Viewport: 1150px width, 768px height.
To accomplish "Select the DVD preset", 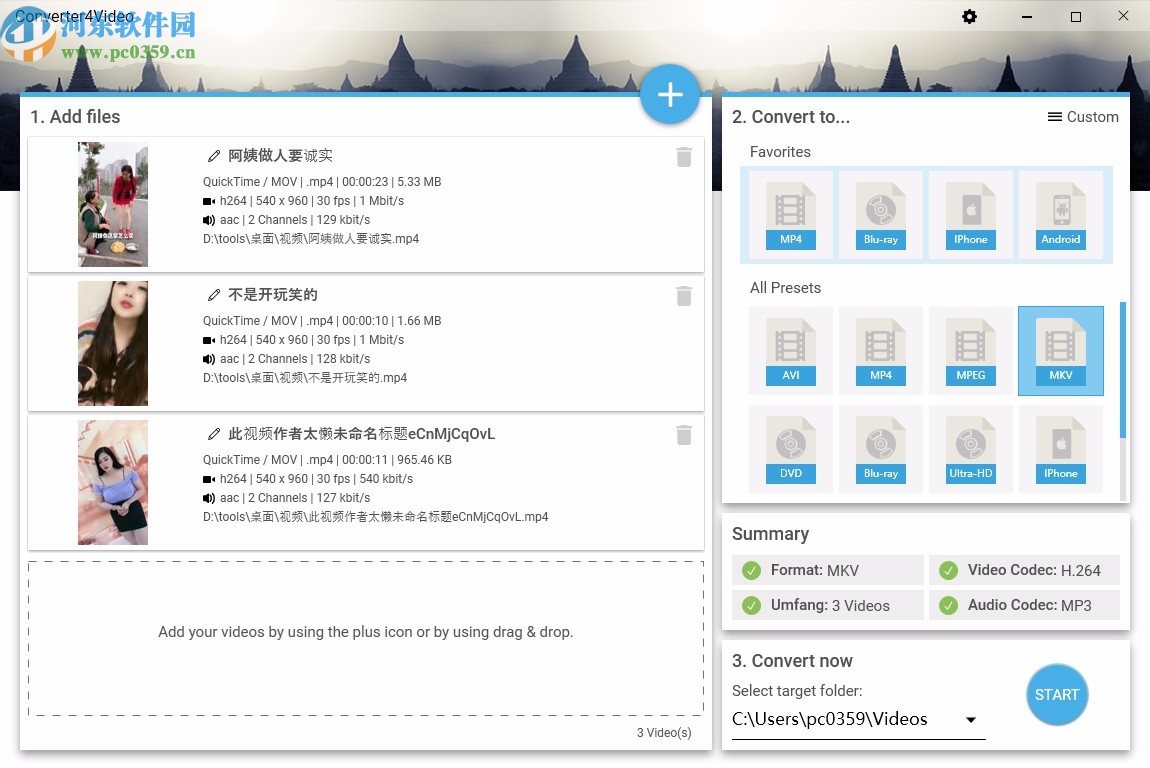I will [790, 448].
